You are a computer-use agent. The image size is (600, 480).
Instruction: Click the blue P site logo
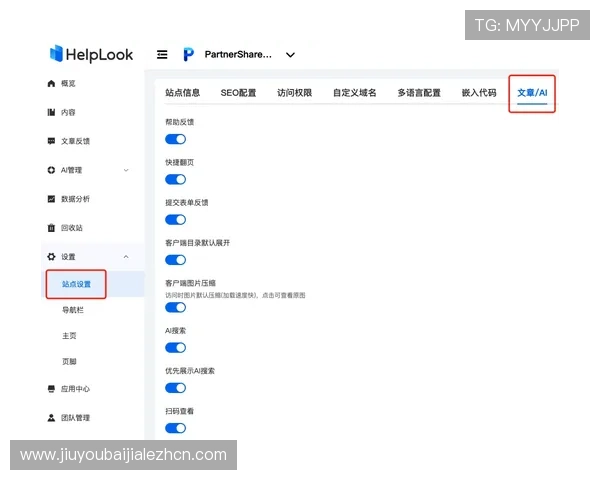tap(188, 55)
